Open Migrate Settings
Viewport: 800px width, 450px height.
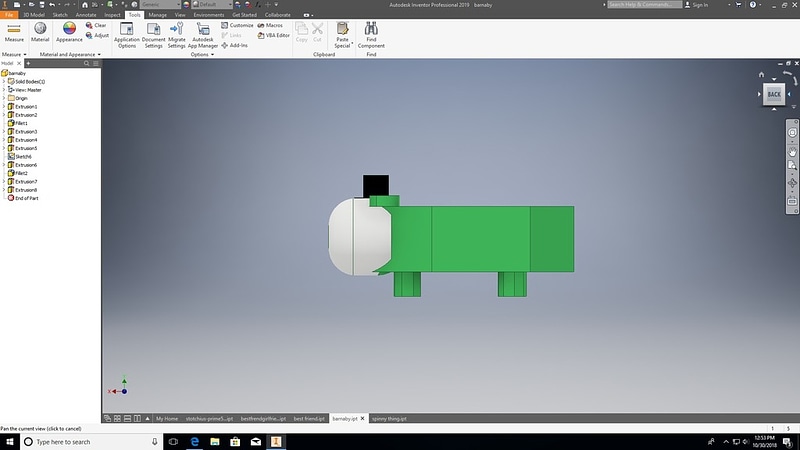[177, 35]
